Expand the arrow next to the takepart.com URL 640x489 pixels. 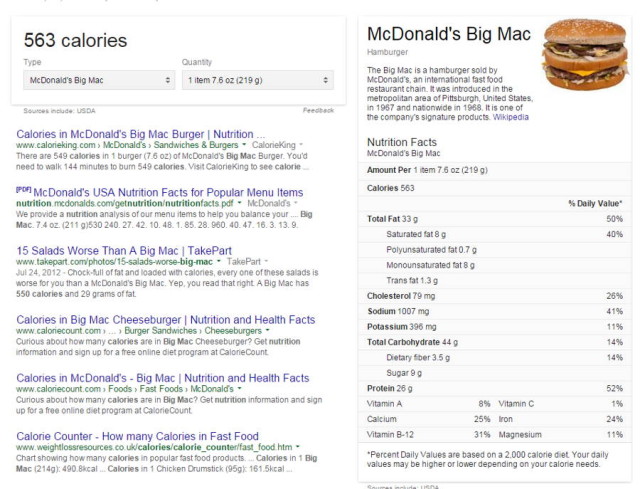218,261
